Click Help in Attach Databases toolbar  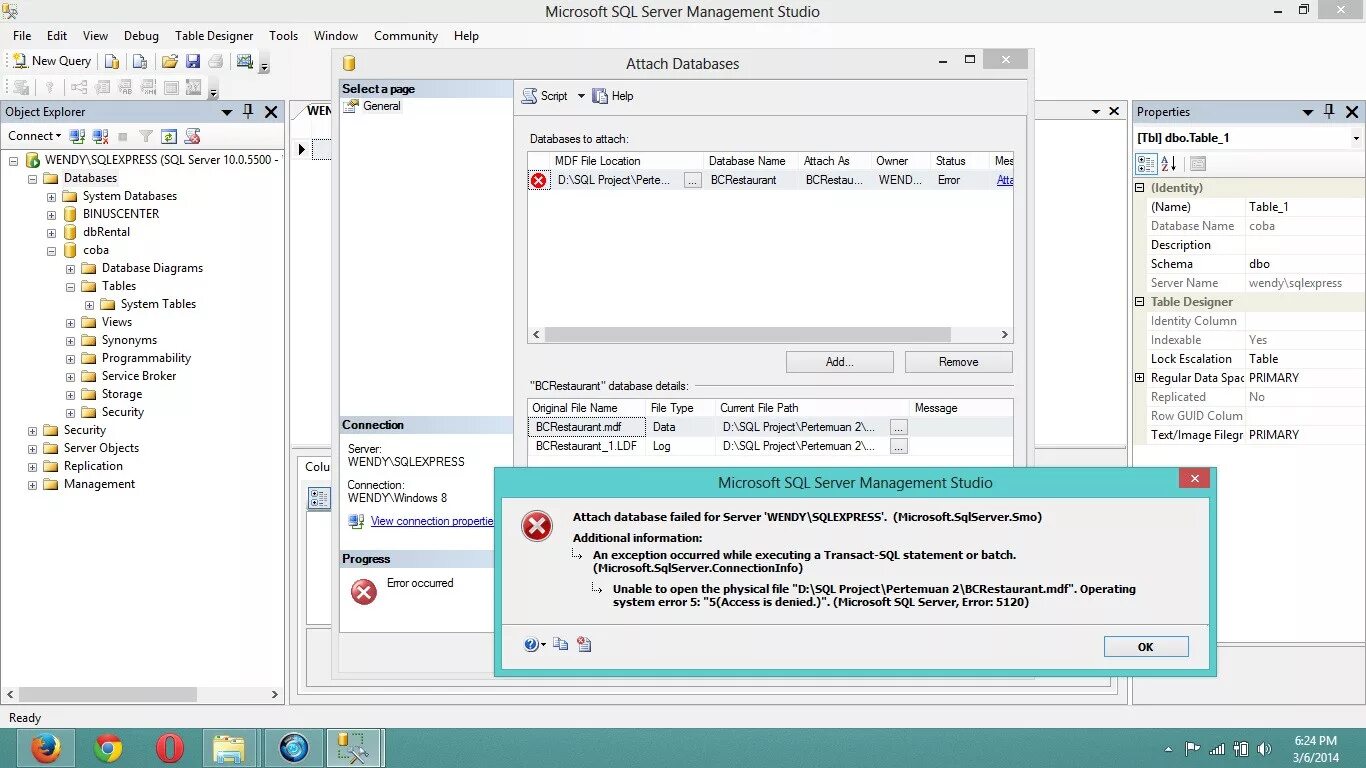pyautogui.click(x=612, y=96)
